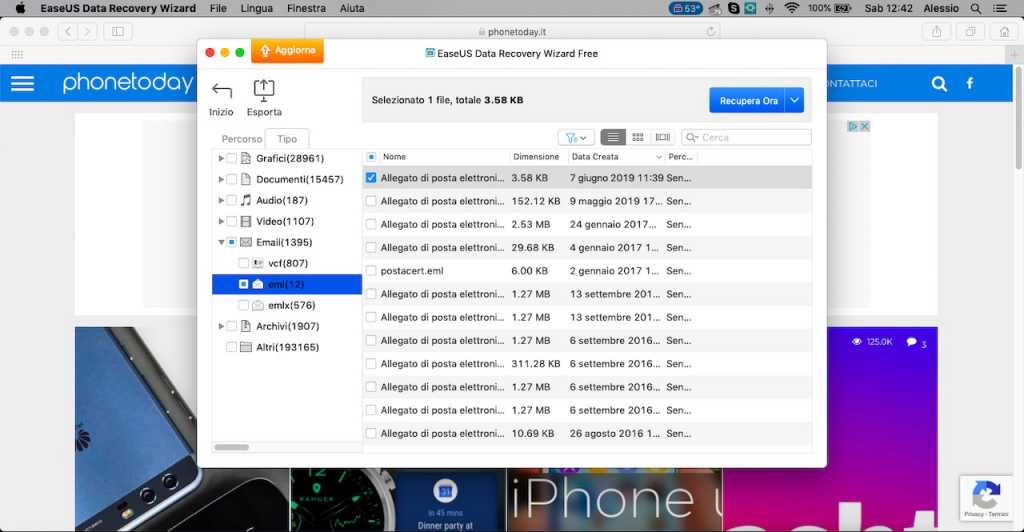Switch to grid thumbnail view icon
Image resolution: width=1024 pixels, height=532 pixels.
(638, 137)
